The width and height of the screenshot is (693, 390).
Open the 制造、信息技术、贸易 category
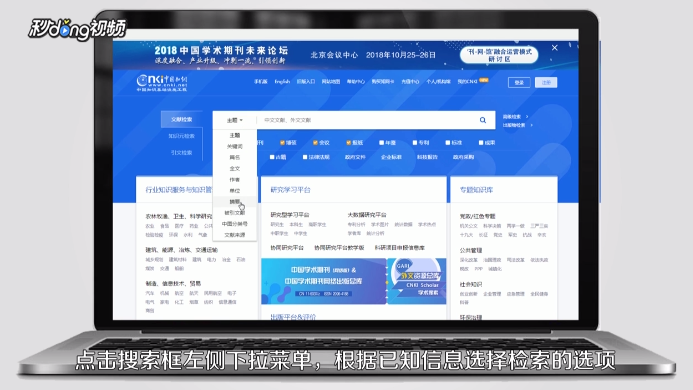click(x=173, y=283)
